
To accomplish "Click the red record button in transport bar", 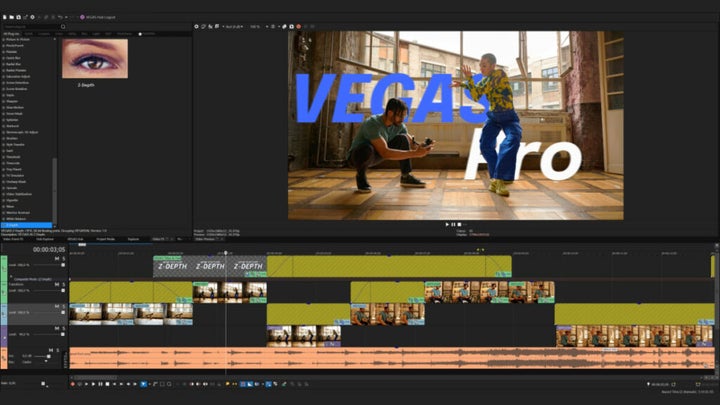I will (72, 384).
